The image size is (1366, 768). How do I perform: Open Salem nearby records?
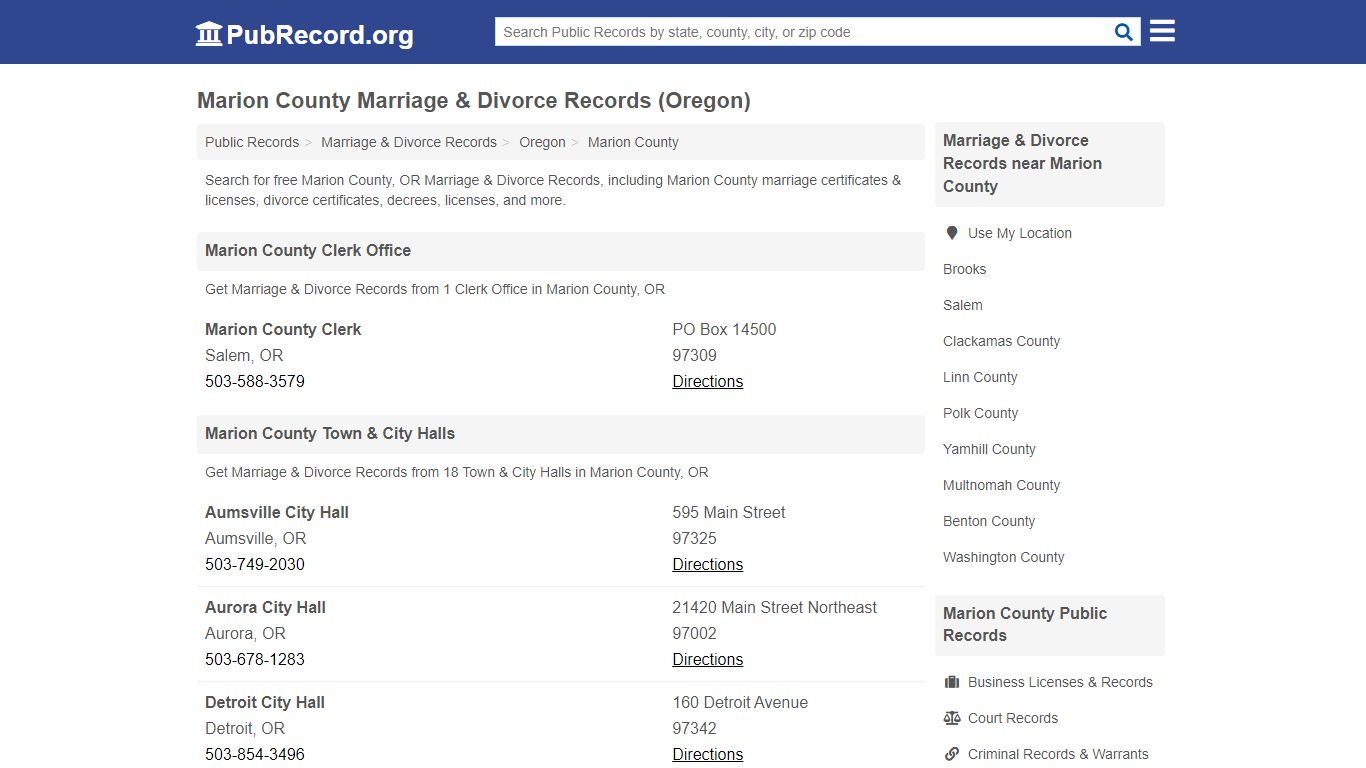(962, 305)
